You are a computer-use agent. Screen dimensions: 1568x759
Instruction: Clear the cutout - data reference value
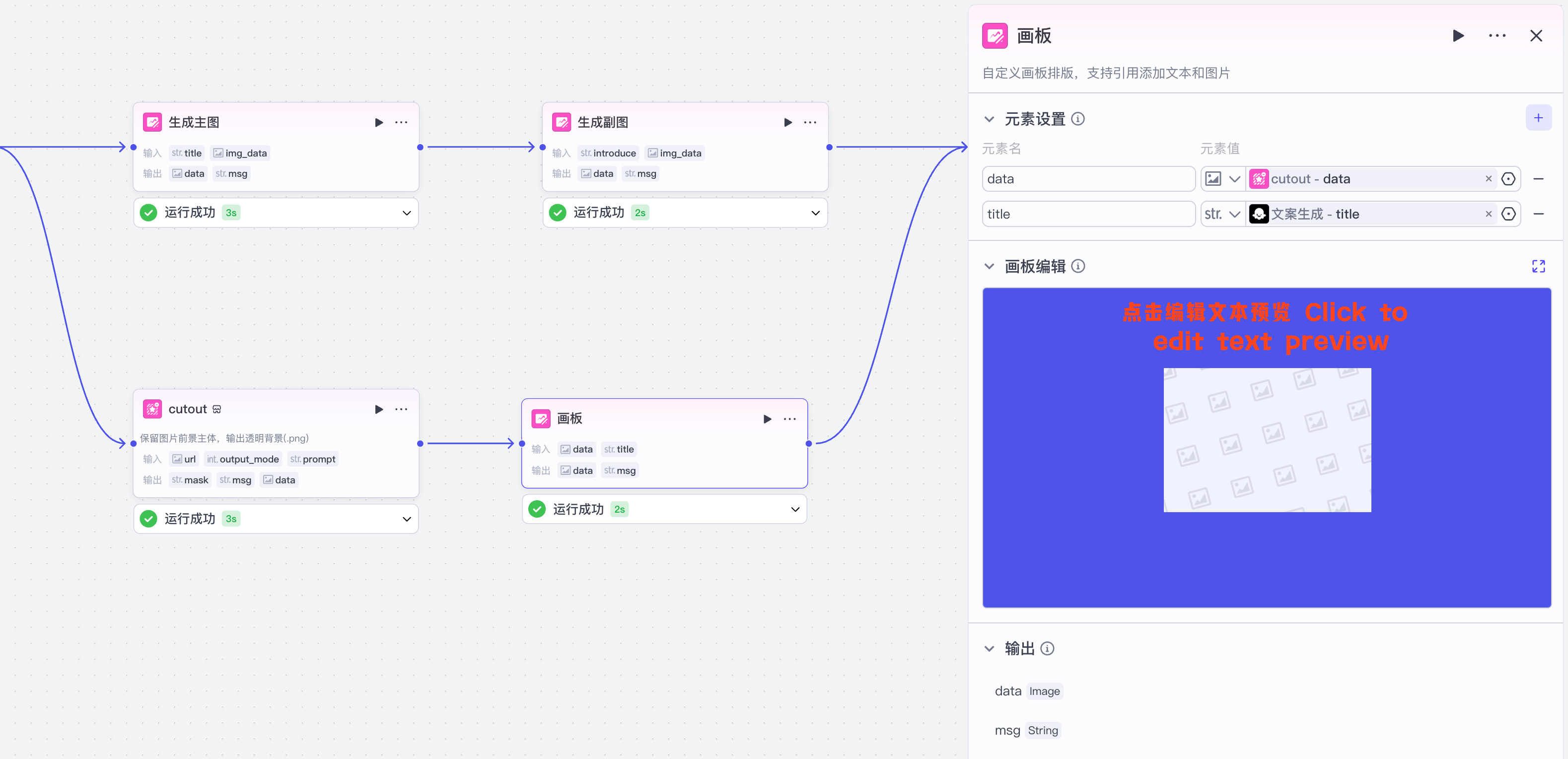pyautogui.click(x=1488, y=179)
